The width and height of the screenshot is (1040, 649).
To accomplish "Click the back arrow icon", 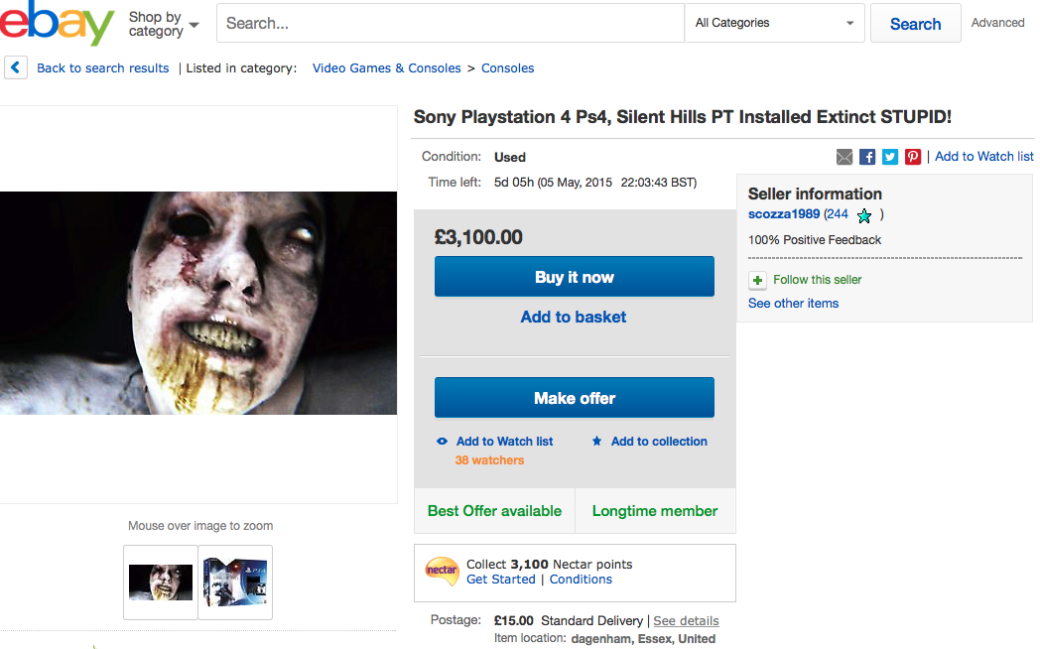I will pos(16,68).
